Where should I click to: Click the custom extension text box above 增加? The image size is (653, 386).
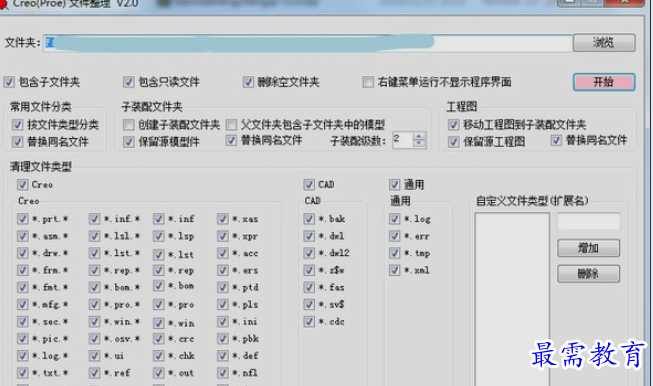(x=588, y=222)
